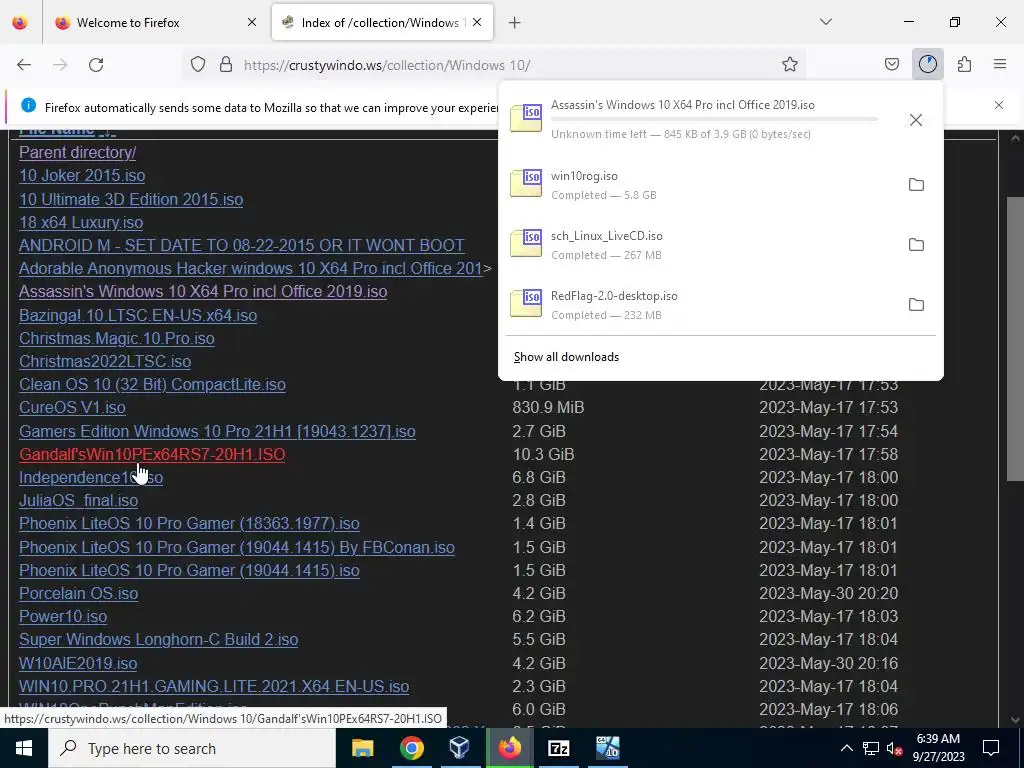Viewport: 1024px width, 768px height.
Task: Show RedFlag-2.0-desktop.iso in its folder
Action: (916, 305)
